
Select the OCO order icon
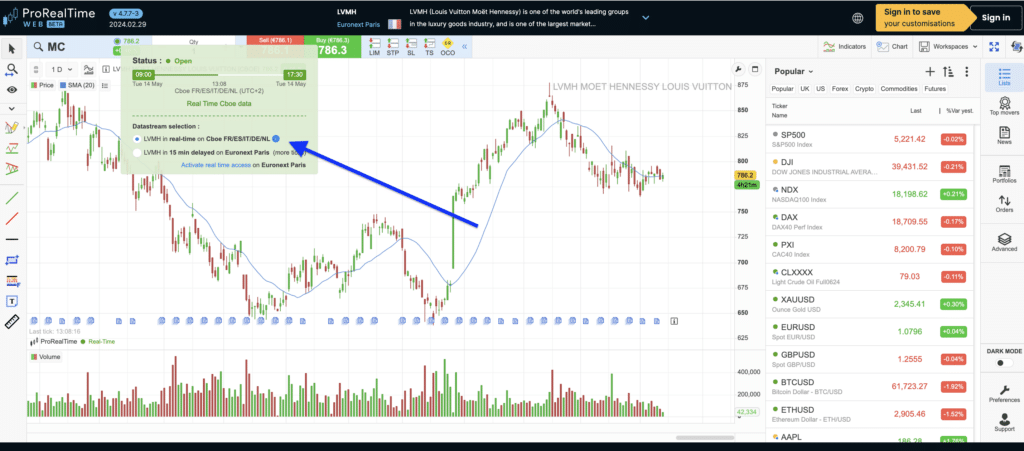447,47
